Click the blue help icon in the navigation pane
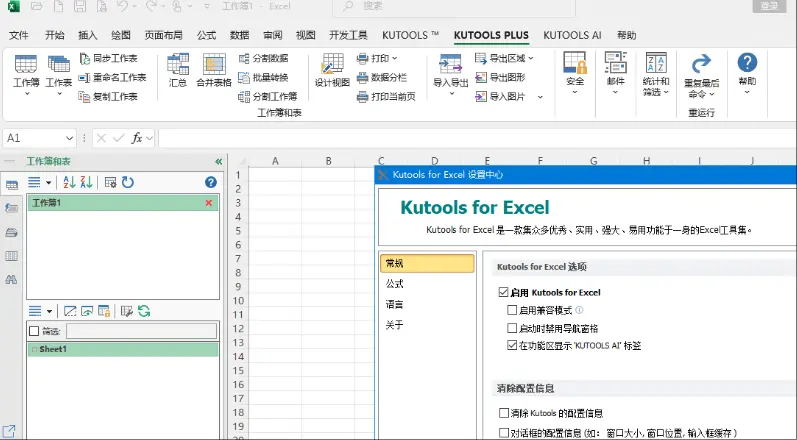This screenshot has height=440, width=797. click(210, 182)
